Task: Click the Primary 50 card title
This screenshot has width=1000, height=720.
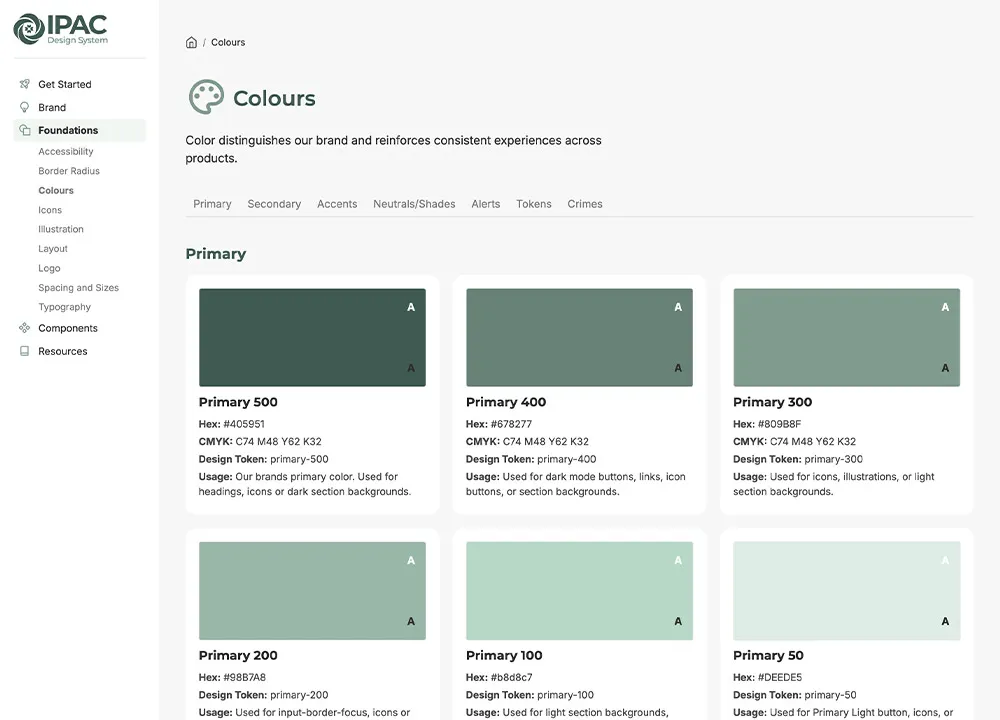Action: [x=768, y=655]
